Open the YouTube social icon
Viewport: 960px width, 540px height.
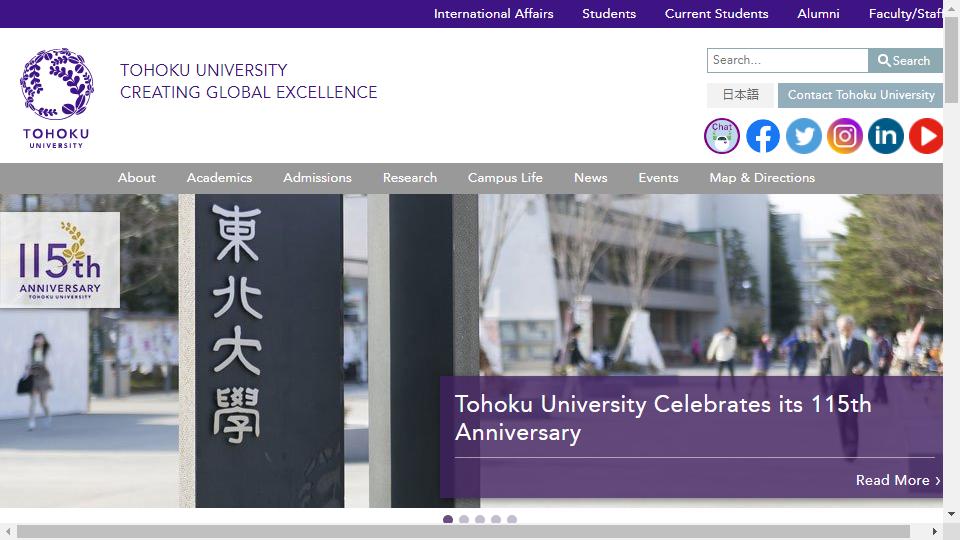pyautogui.click(x=926, y=136)
